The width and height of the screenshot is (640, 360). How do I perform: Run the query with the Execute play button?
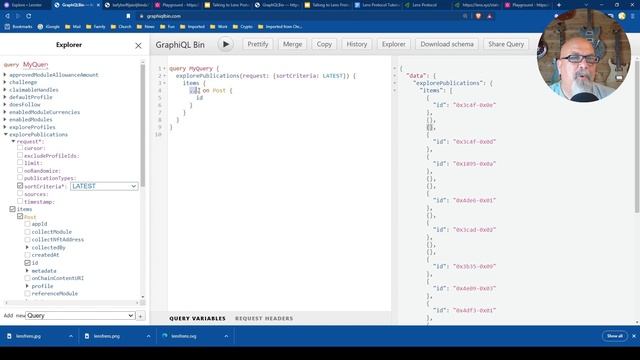[226, 44]
